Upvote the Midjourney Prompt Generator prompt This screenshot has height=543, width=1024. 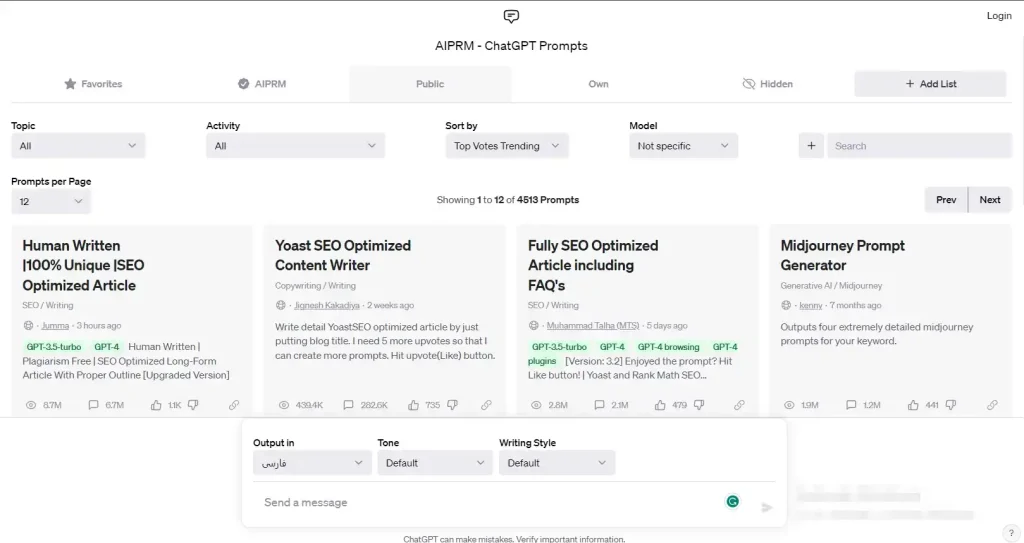click(x=913, y=405)
